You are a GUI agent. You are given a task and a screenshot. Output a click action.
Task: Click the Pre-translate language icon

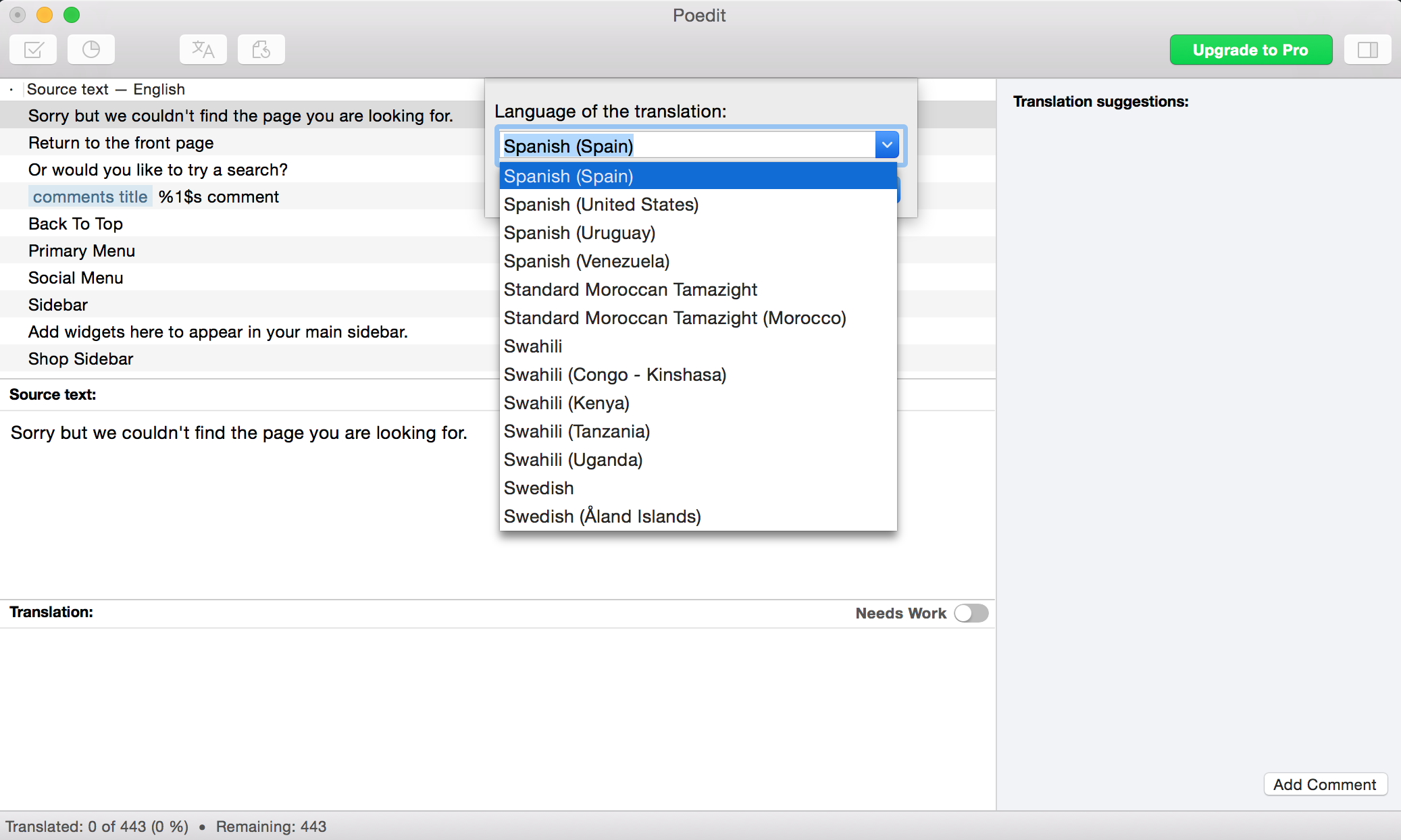tap(203, 49)
